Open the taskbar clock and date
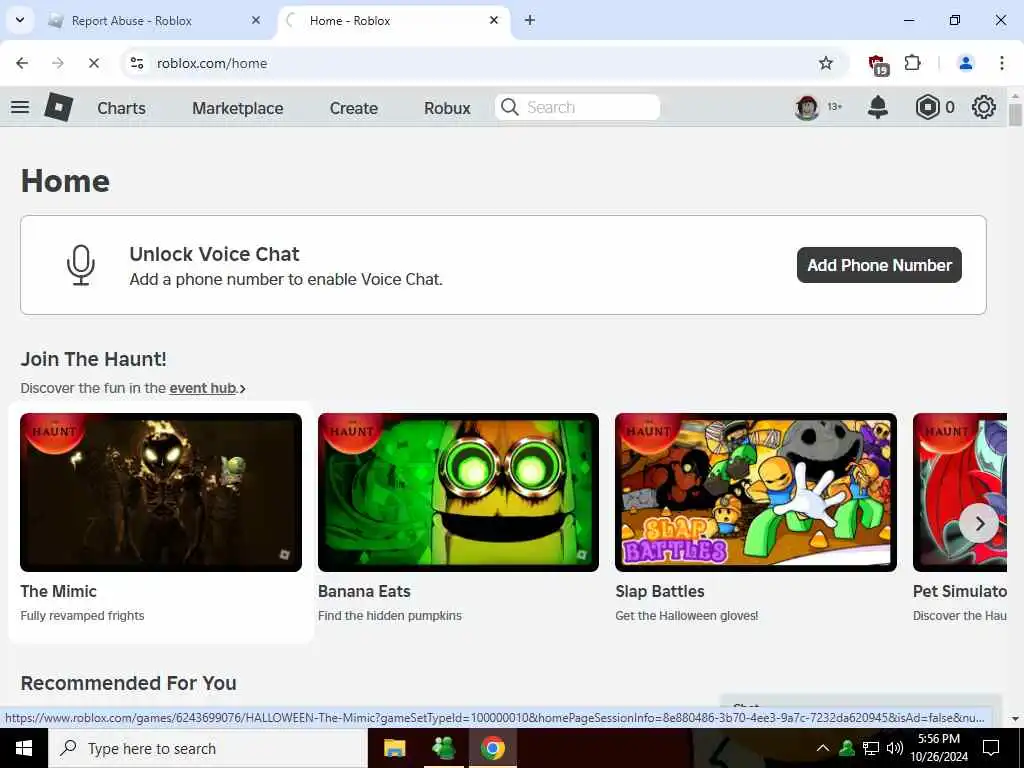 tap(939, 748)
